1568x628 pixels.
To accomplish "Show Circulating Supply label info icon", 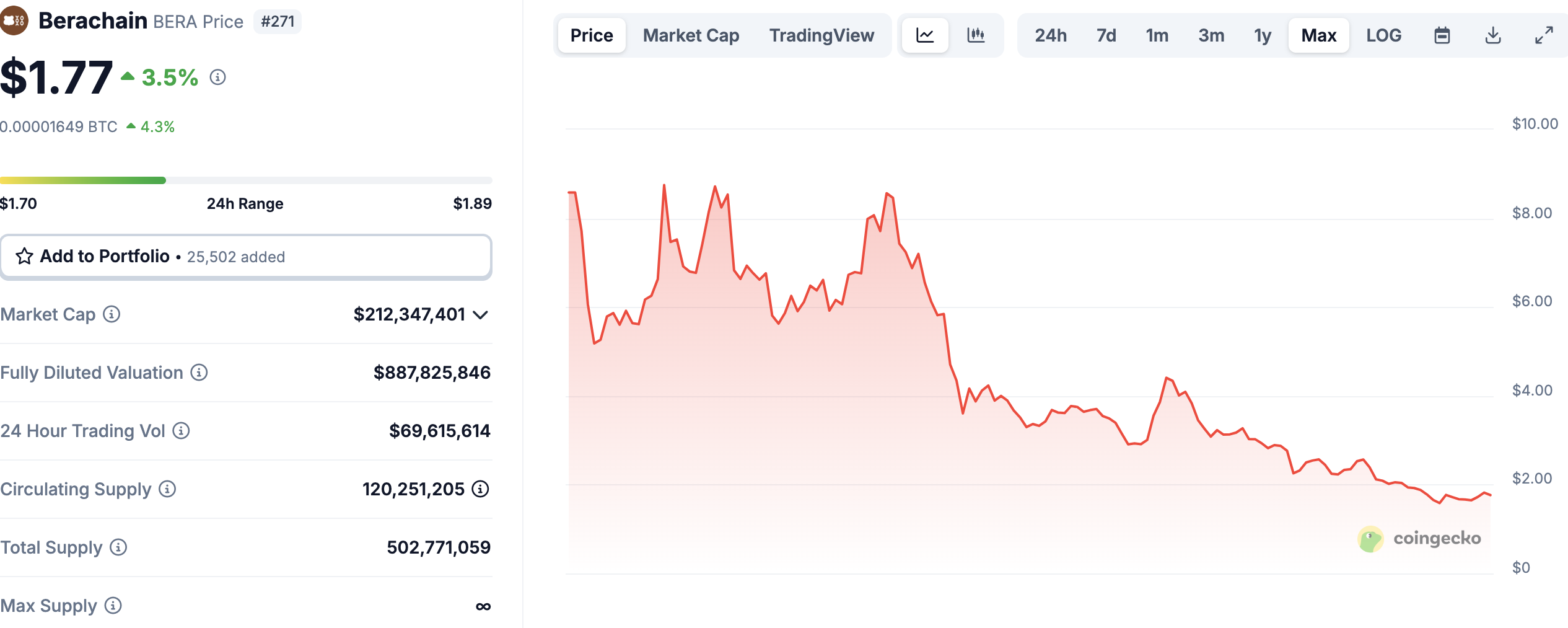I will [167, 489].
